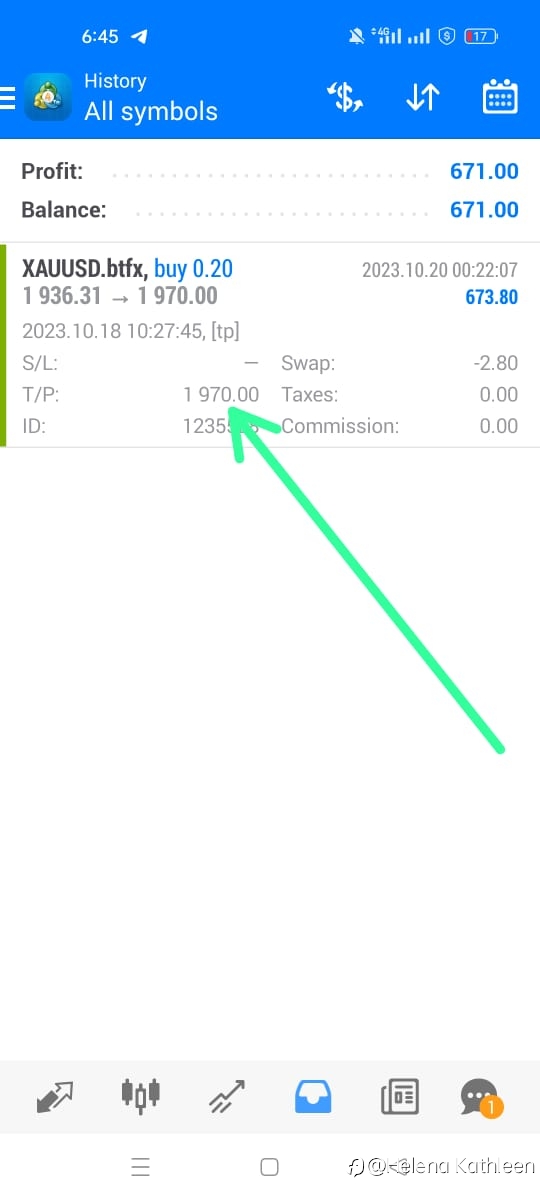Tap the Balance 671.00 row
540x1200 pixels.
coord(270,210)
